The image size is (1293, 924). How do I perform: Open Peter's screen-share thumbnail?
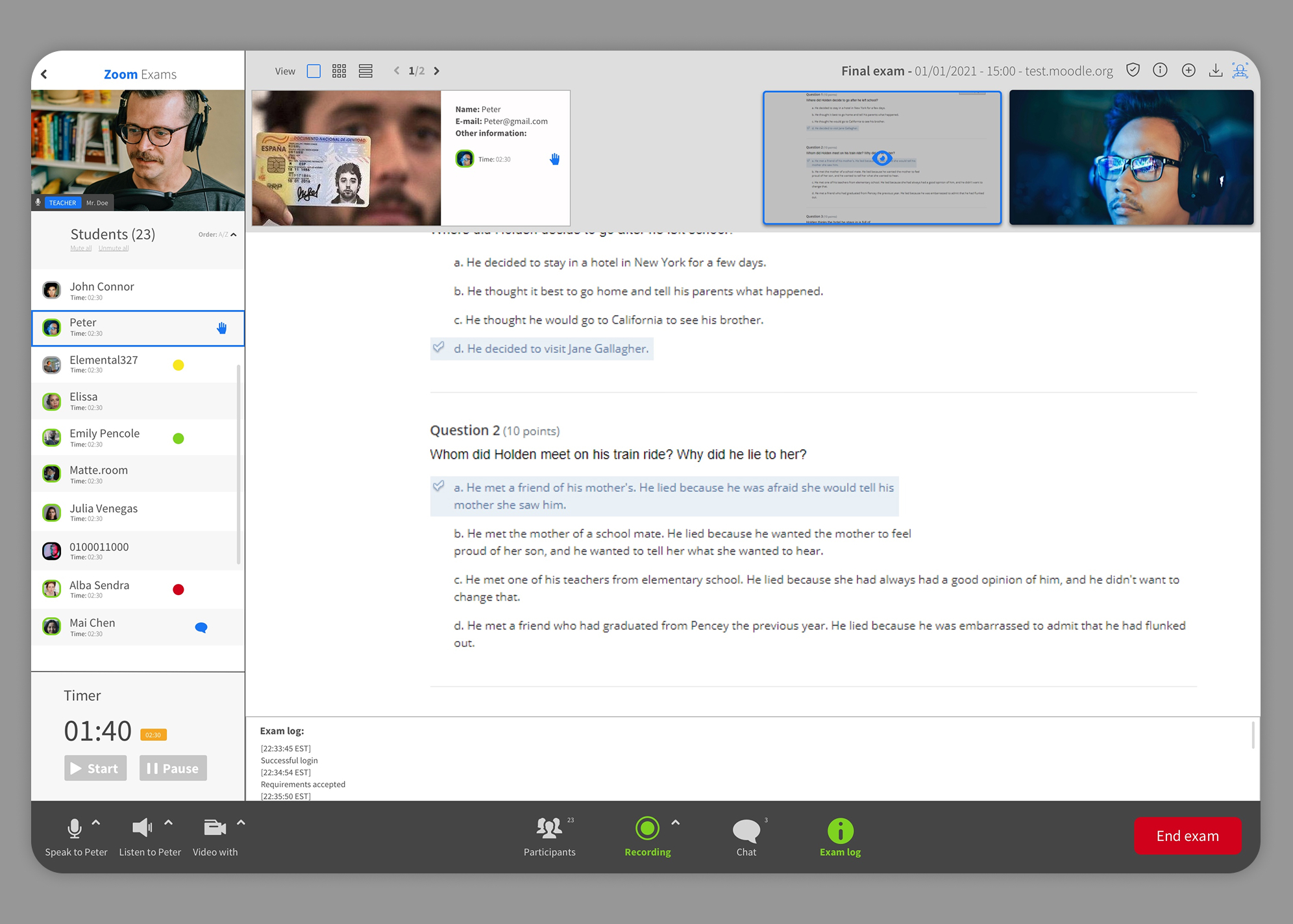tap(881, 158)
